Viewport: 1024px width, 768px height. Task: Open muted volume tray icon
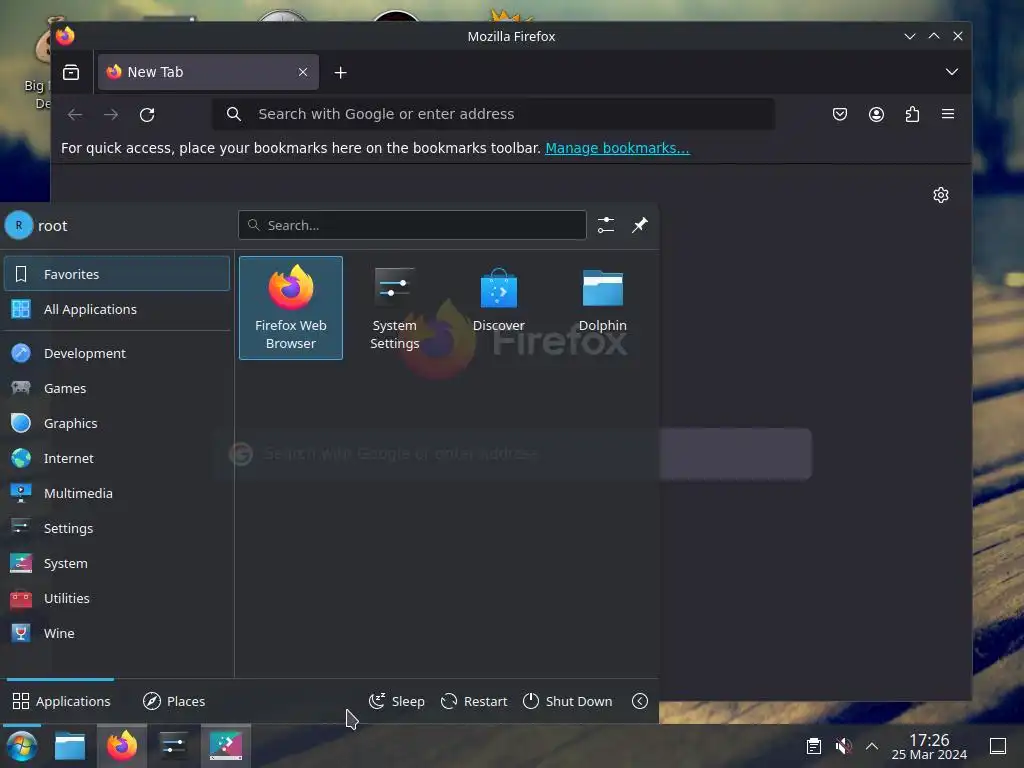[x=843, y=746]
